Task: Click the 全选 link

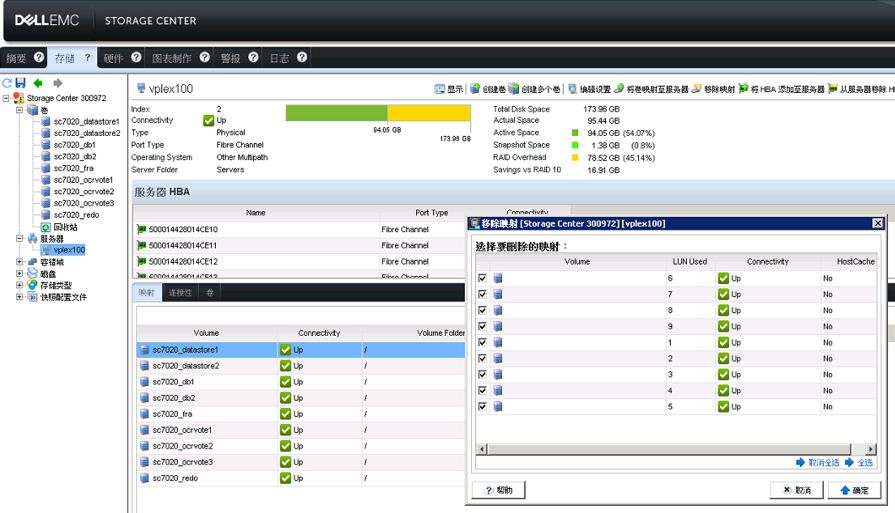Action: click(859, 463)
